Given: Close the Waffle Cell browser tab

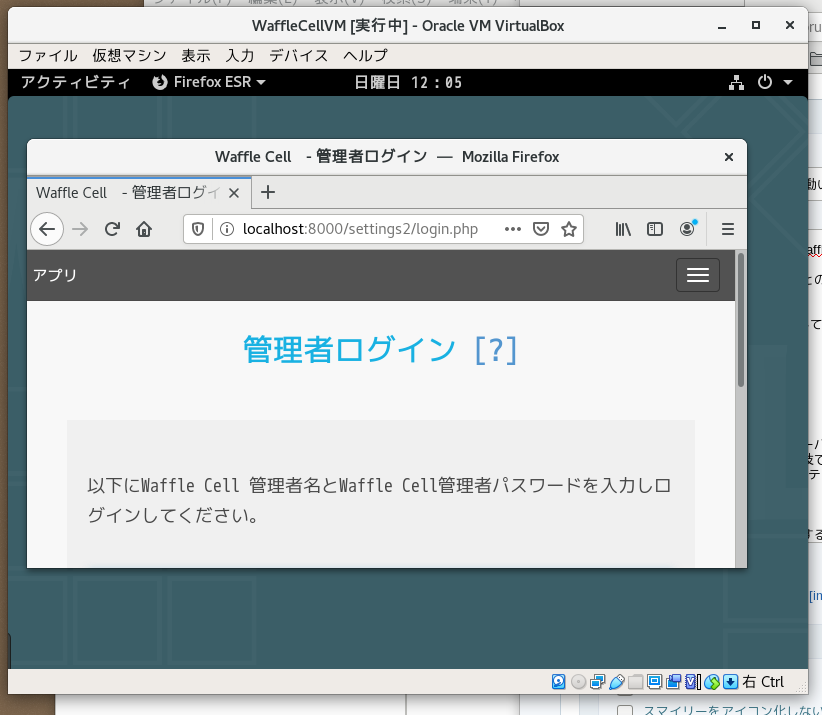Looking at the screenshot, I should [x=234, y=193].
